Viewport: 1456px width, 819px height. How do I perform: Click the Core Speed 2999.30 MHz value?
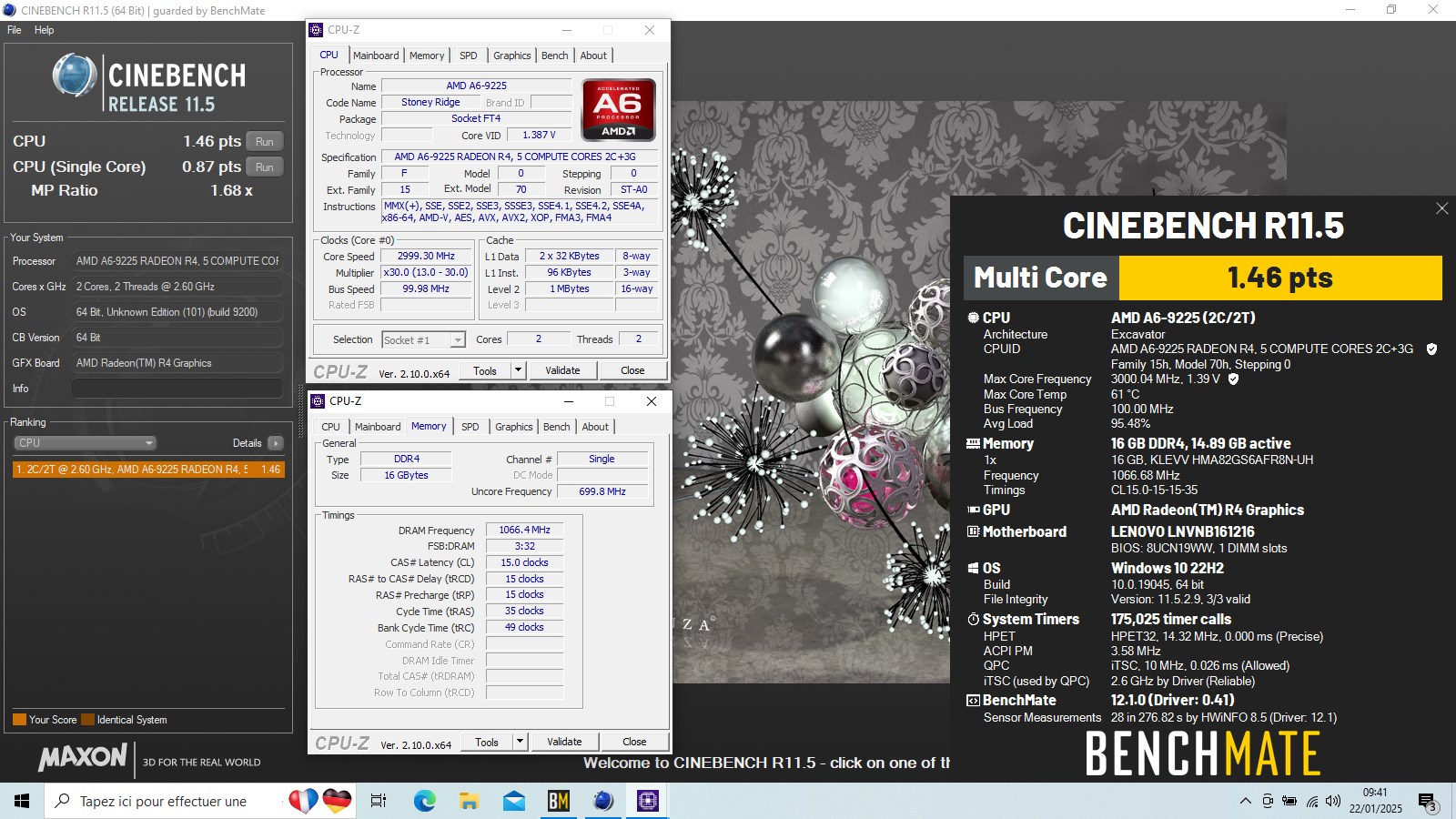pos(426,257)
